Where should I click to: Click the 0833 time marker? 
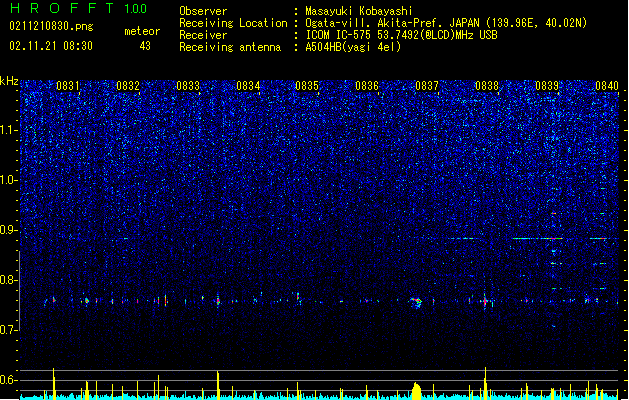[188, 86]
